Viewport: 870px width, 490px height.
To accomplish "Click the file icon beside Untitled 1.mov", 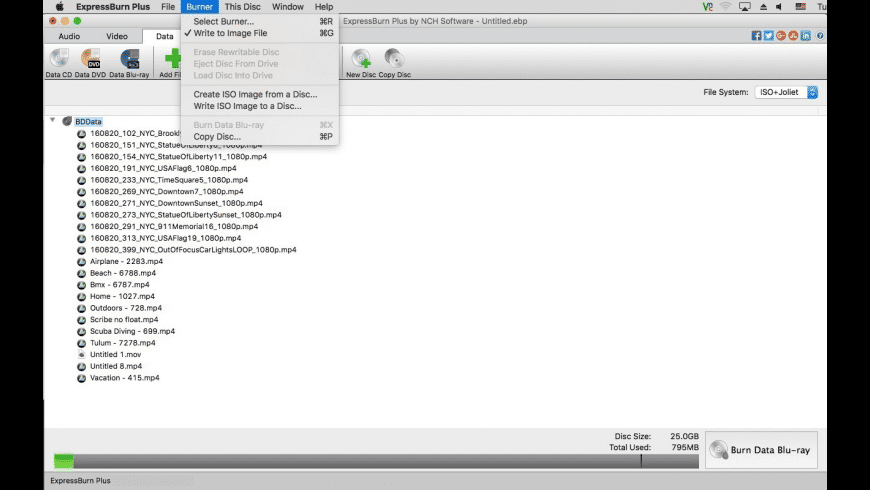I will [x=81, y=354].
